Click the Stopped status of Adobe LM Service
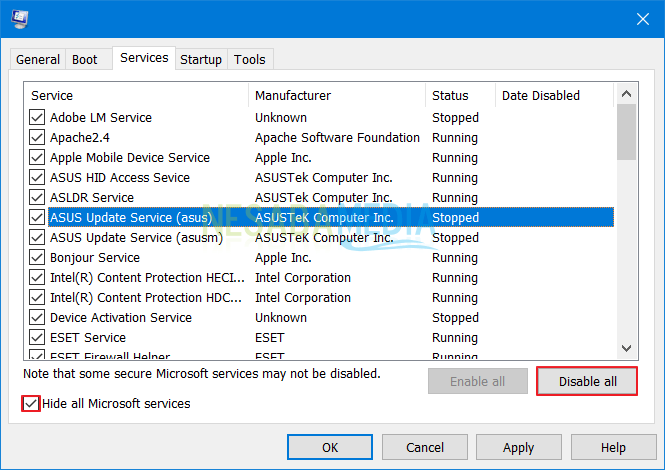The height and width of the screenshot is (470, 665). (455, 118)
